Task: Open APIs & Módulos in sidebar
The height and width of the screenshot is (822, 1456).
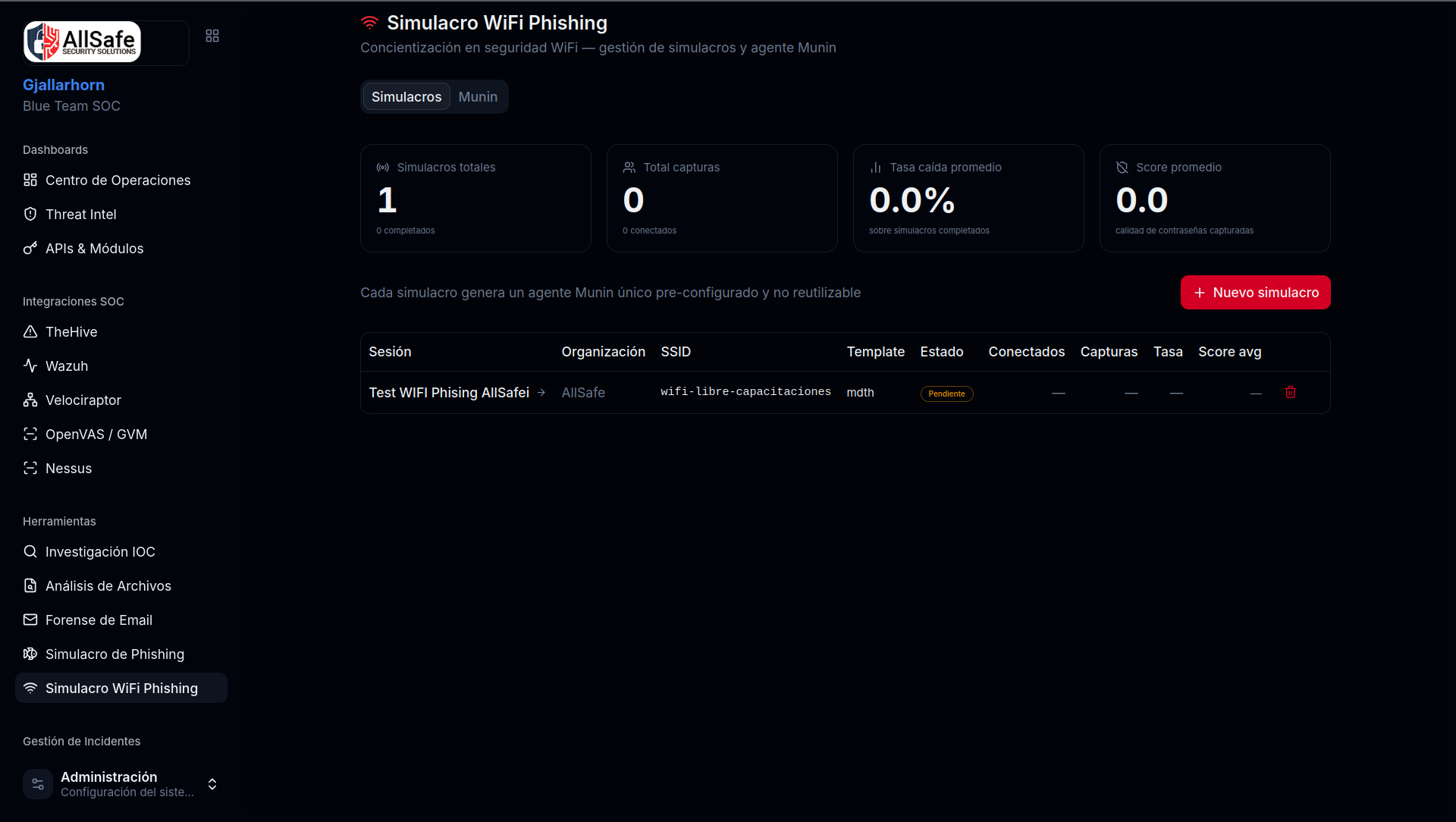Action: click(x=121, y=248)
